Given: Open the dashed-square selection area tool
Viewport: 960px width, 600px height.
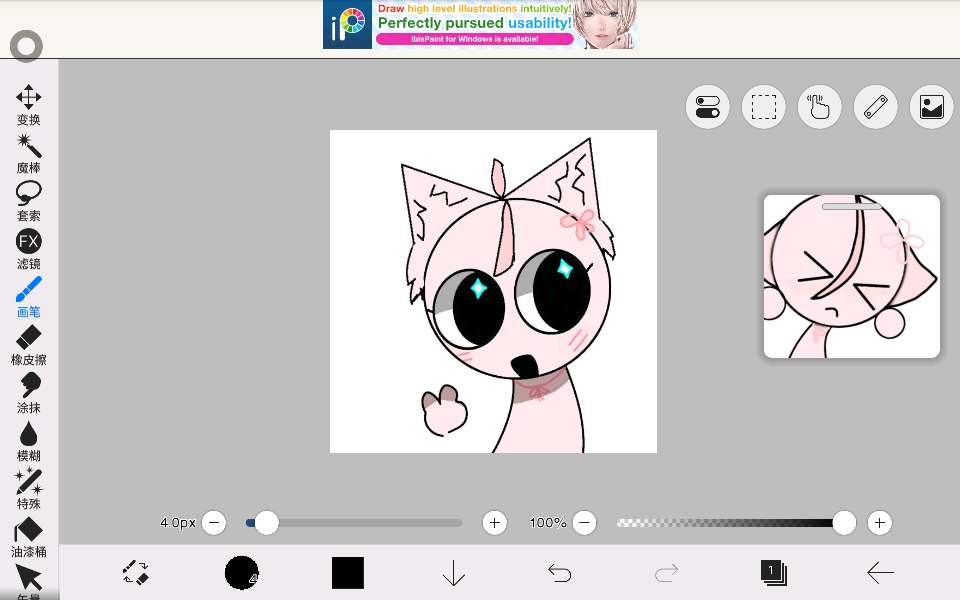Looking at the screenshot, I should [763, 107].
